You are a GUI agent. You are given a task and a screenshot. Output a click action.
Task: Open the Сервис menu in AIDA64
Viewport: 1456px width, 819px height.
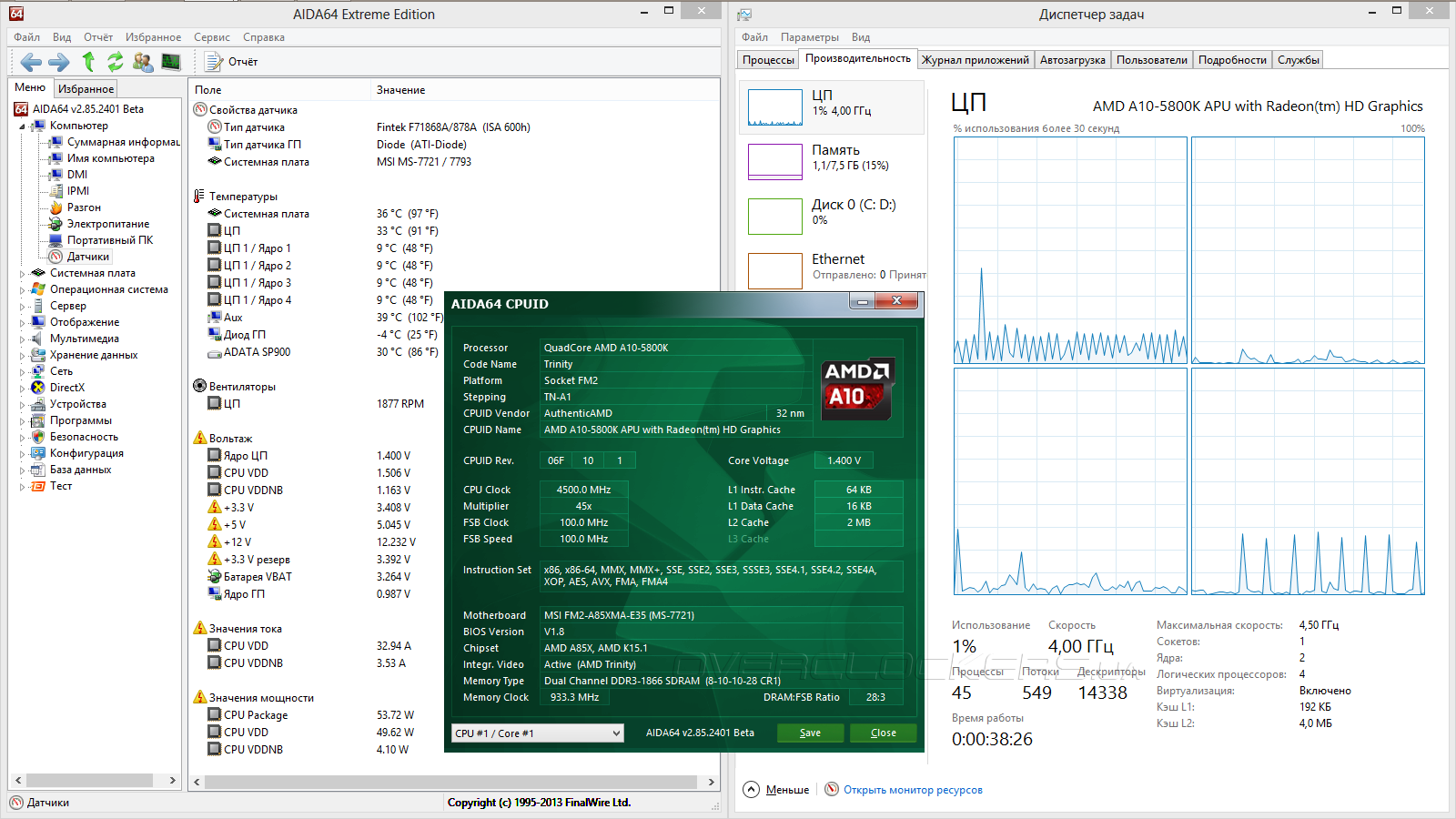[x=212, y=37]
